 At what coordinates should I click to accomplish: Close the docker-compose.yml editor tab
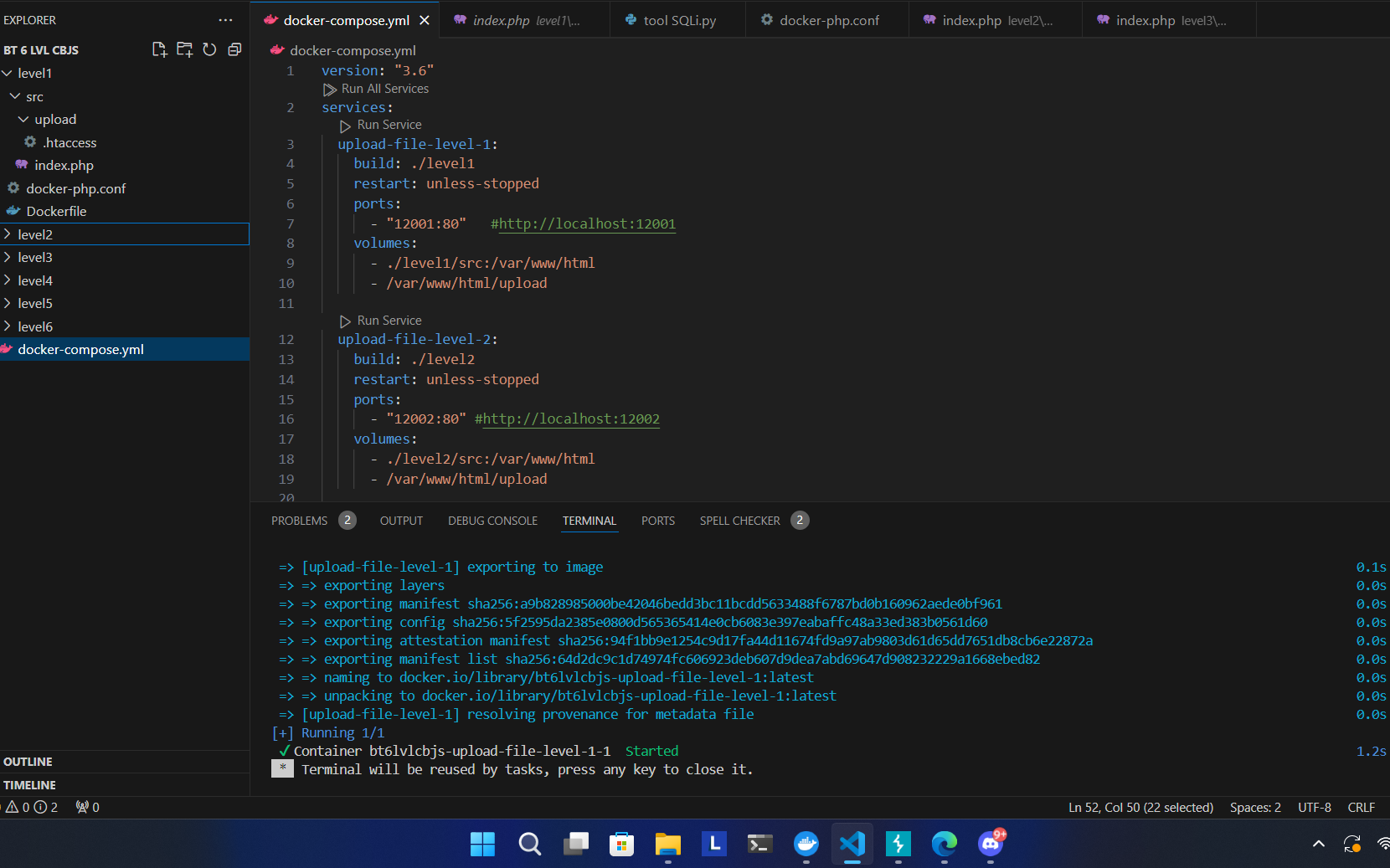click(425, 20)
